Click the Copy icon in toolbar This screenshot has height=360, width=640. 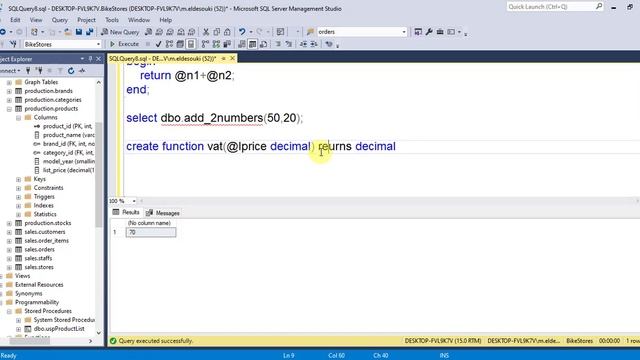217,32
